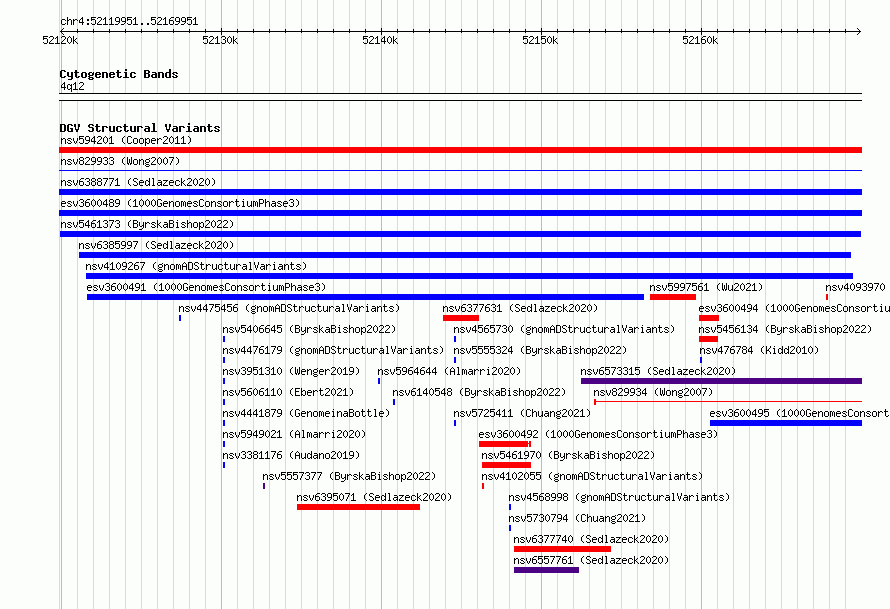Click esv3600492 (1000GenomesConsortiumPhase3) label
890x609 pixels.
pos(598,434)
